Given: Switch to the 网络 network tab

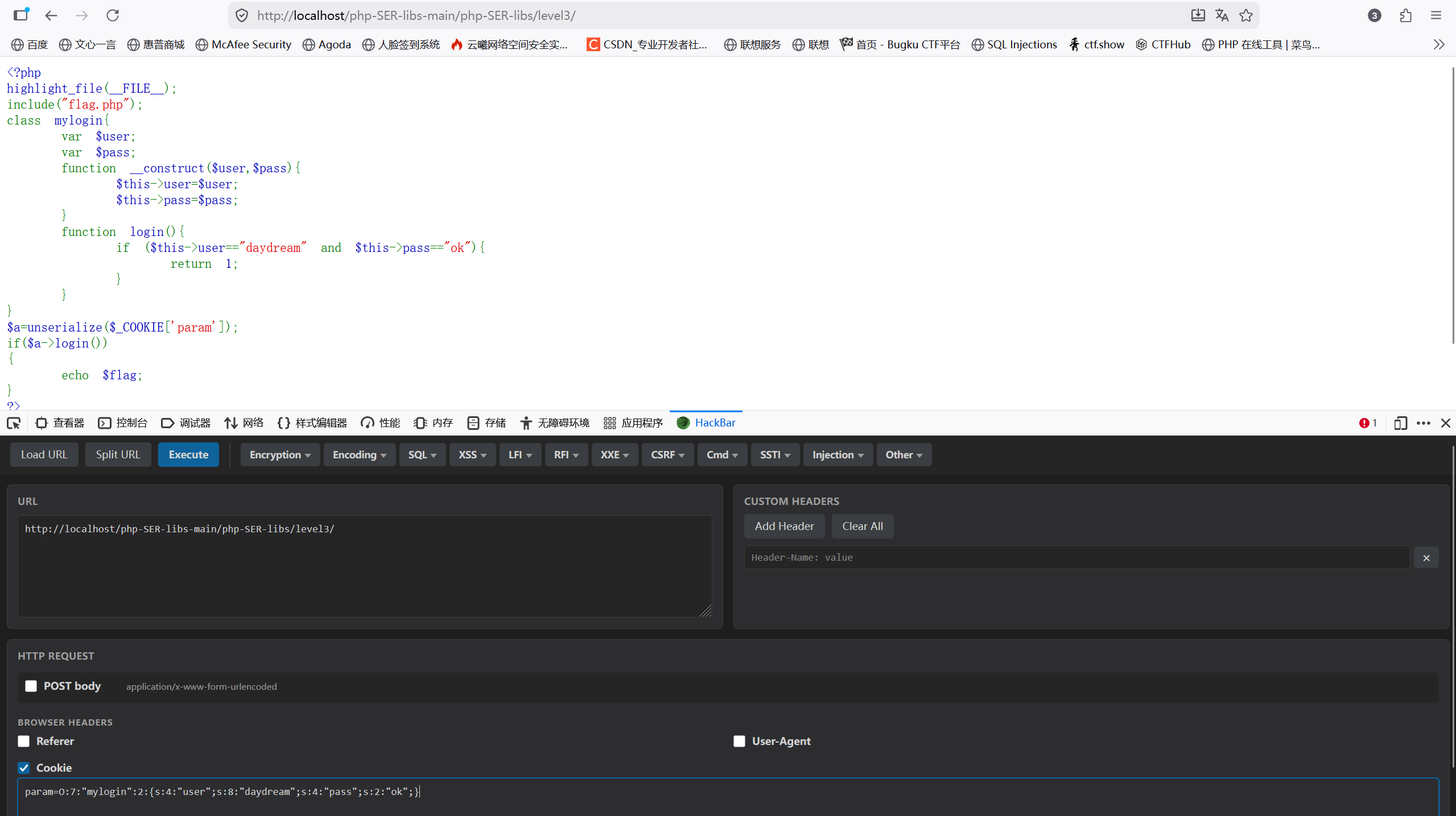Looking at the screenshot, I should pos(244,423).
